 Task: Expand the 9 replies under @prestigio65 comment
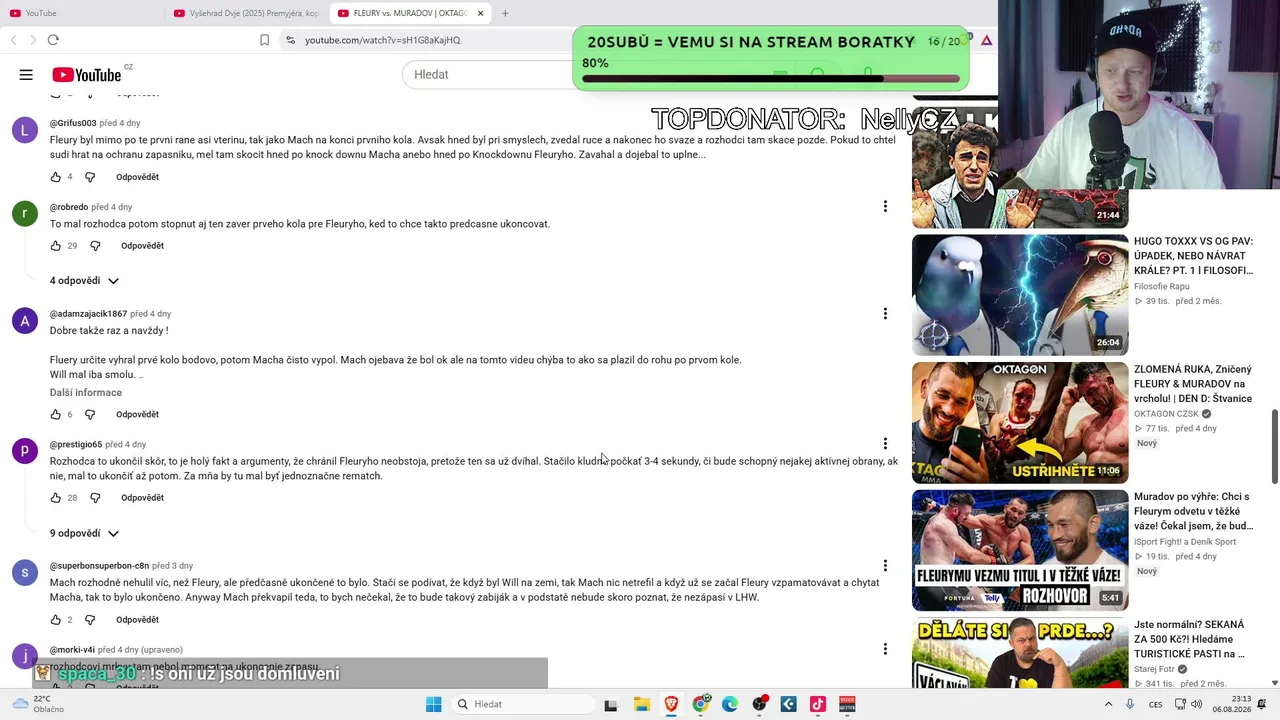coord(84,533)
